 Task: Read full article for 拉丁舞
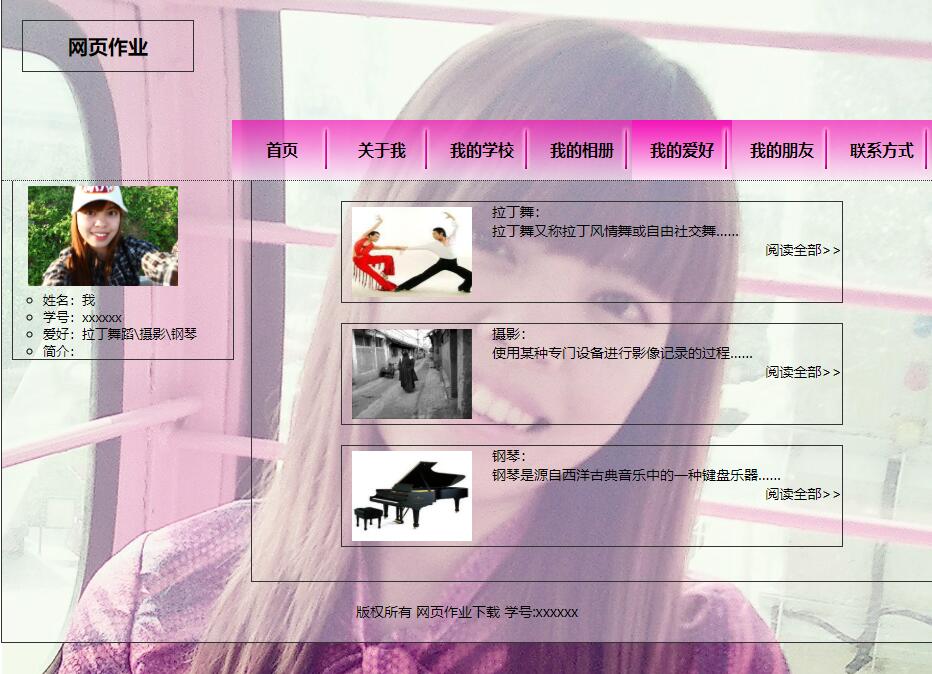pos(803,250)
